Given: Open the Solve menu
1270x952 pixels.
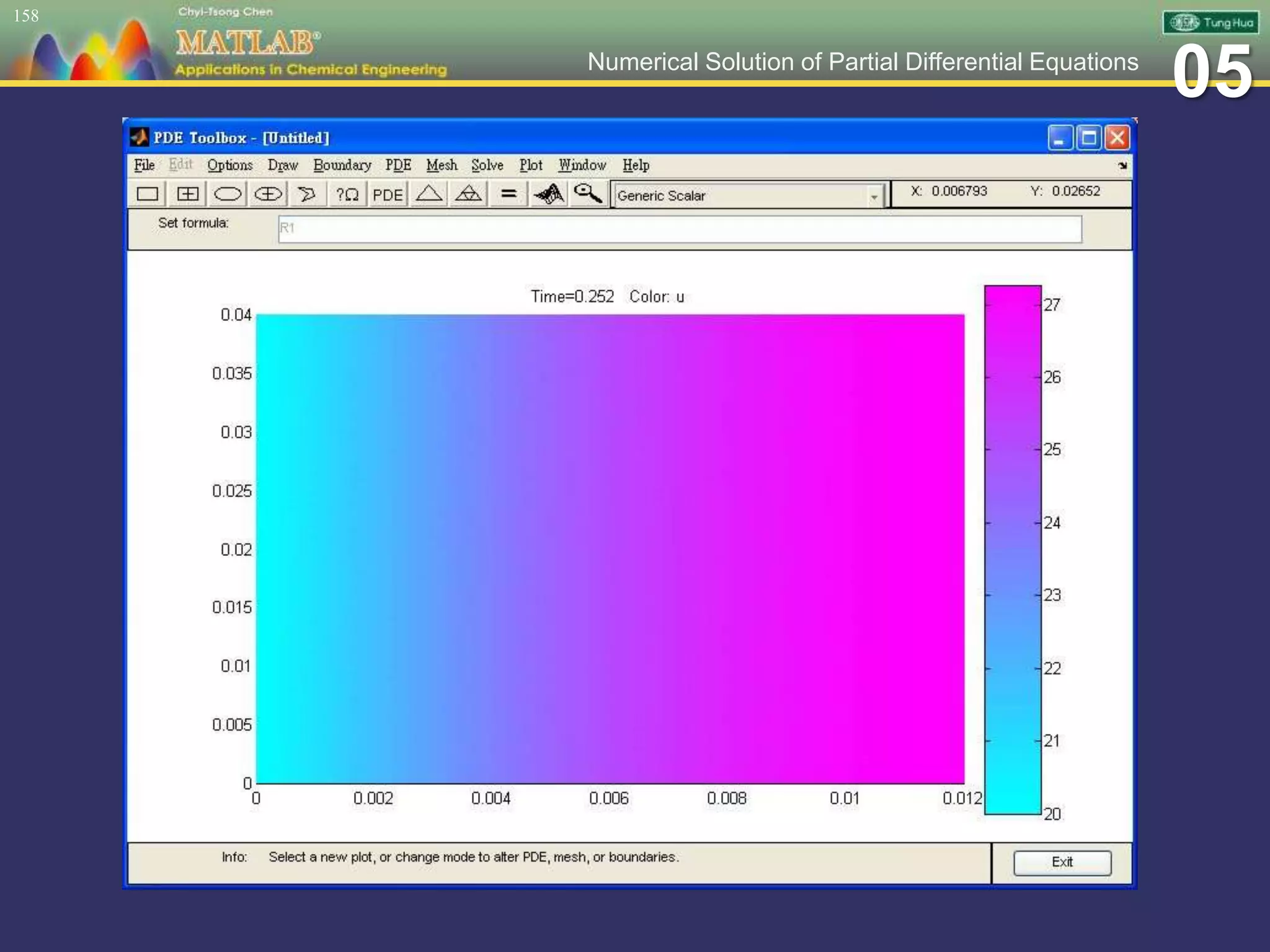Looking at the screenshot, I should (487, 165).
